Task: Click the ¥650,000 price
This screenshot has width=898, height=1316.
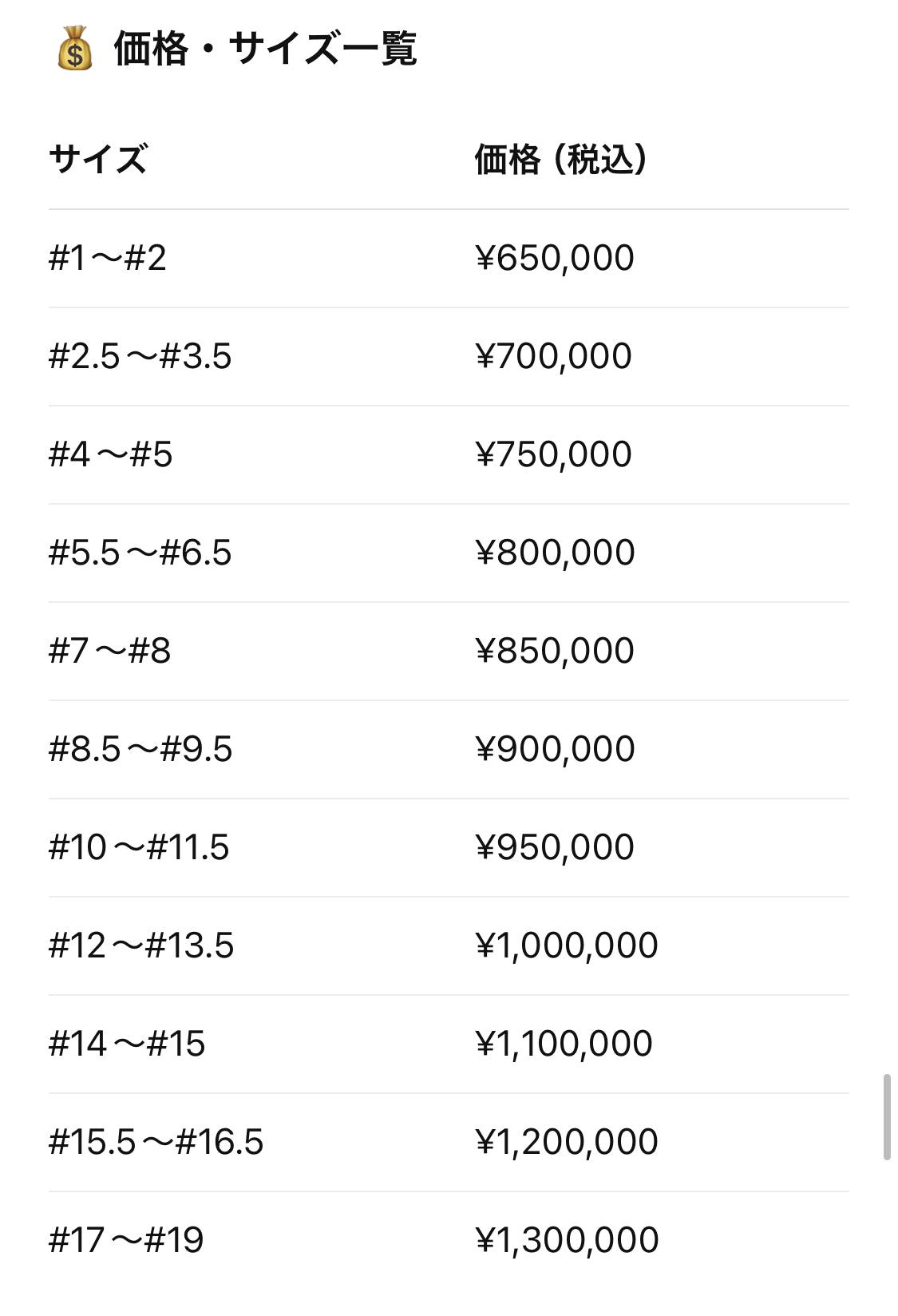Action: 554,258
